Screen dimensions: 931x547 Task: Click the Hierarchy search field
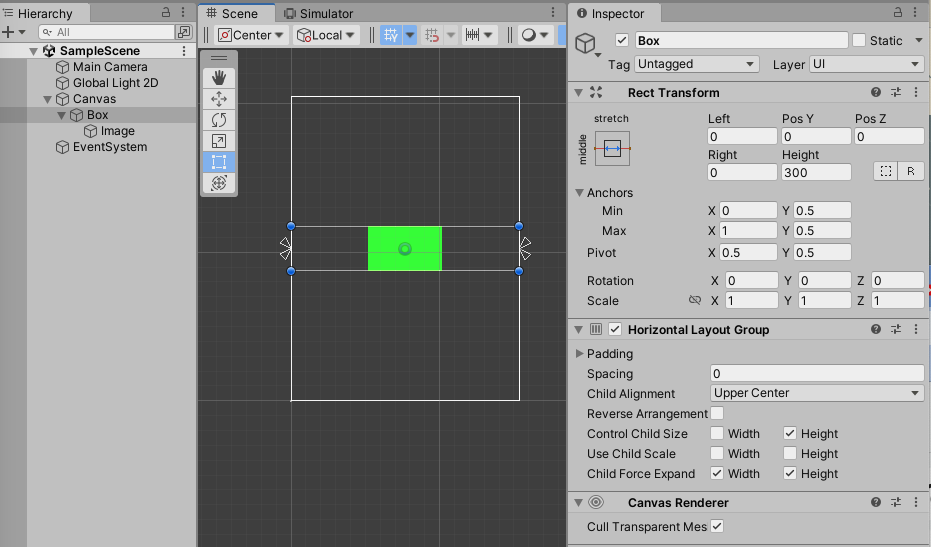pyautogui.click(x=107, y=32)
